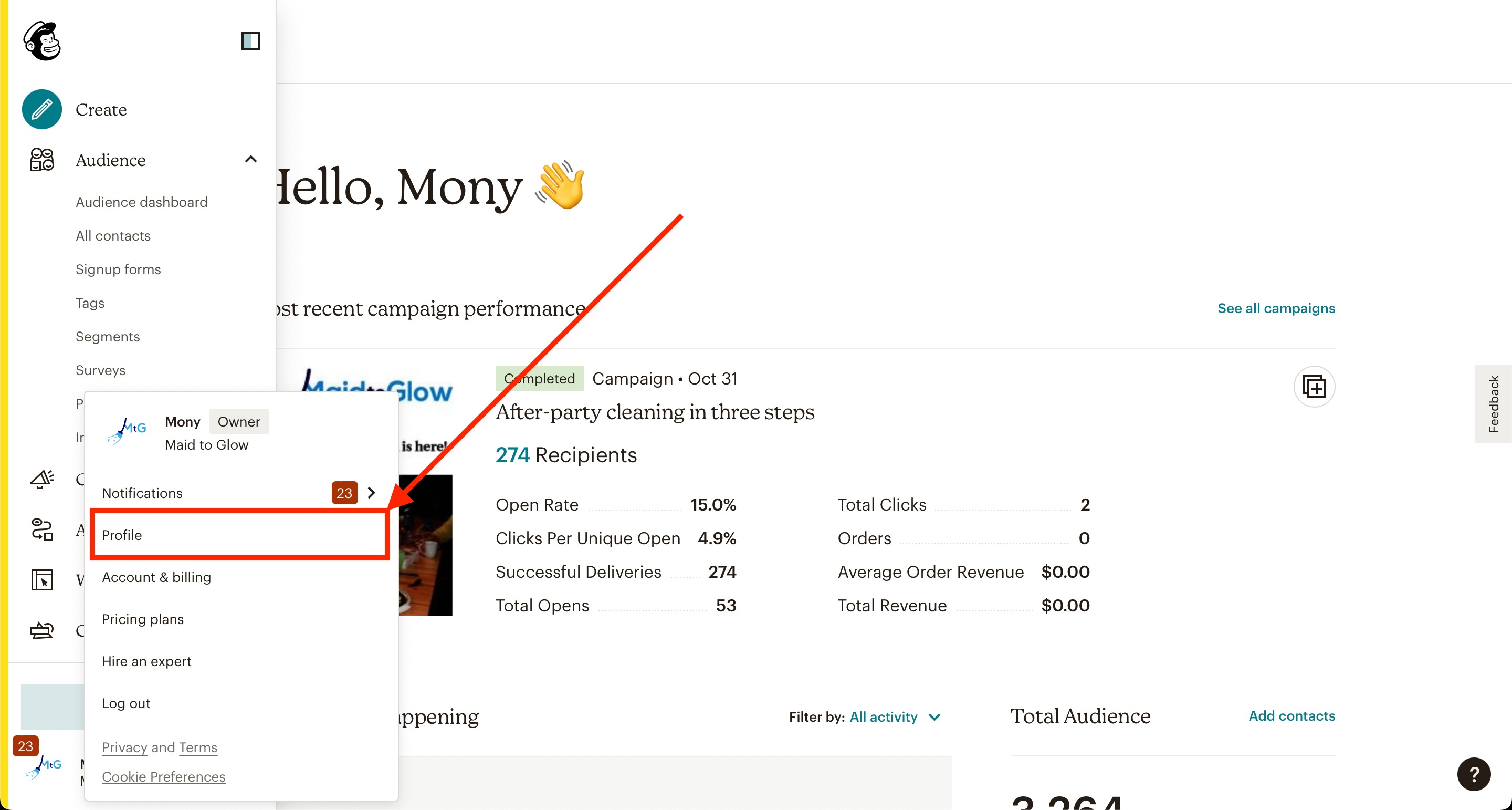Open Segments under Audience
Image resolution: width=1512 pixels, height=810 pixels.
click(108, 337)
